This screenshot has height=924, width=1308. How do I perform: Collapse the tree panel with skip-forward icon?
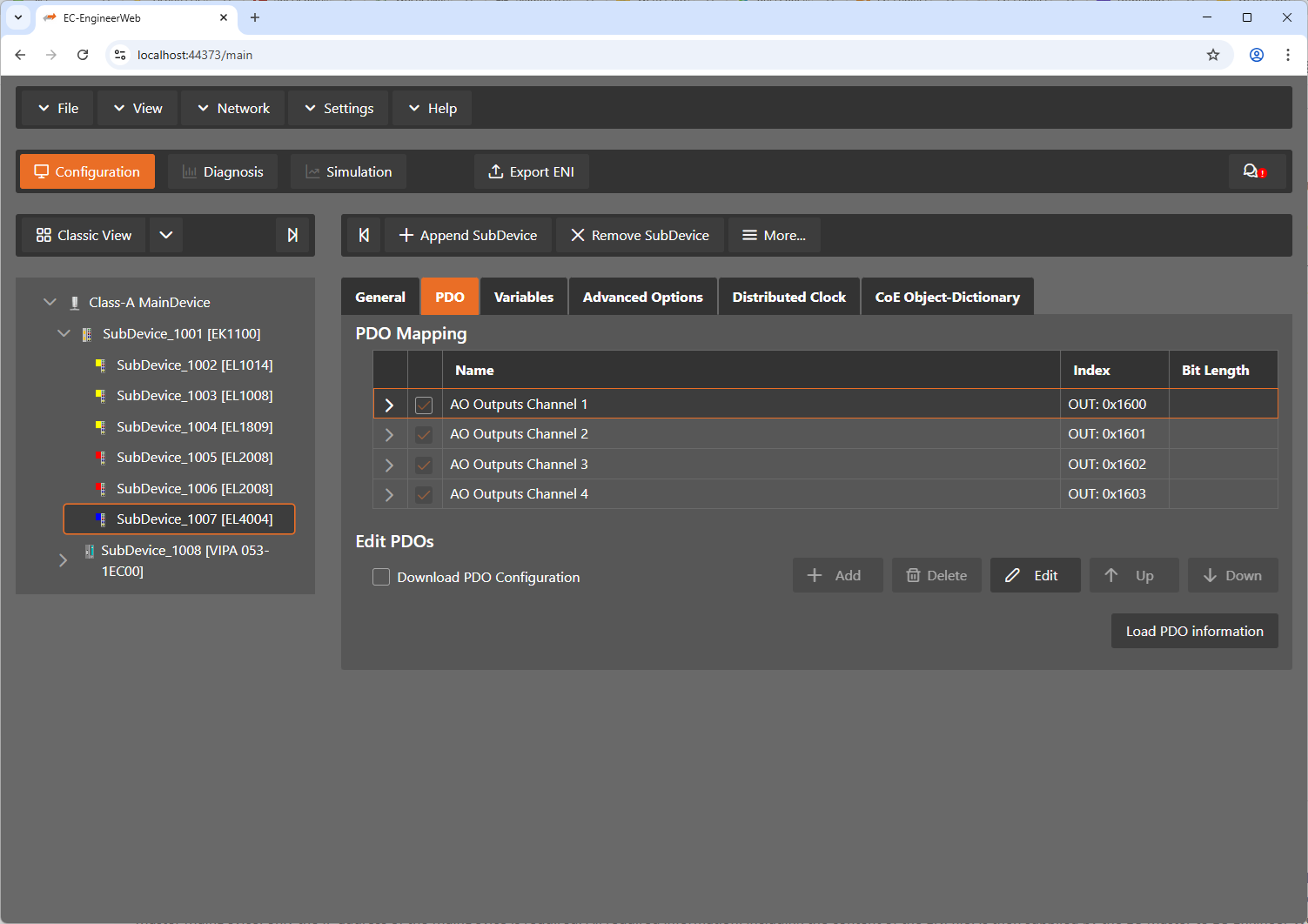pyautogui.click(x=292, y=235)
